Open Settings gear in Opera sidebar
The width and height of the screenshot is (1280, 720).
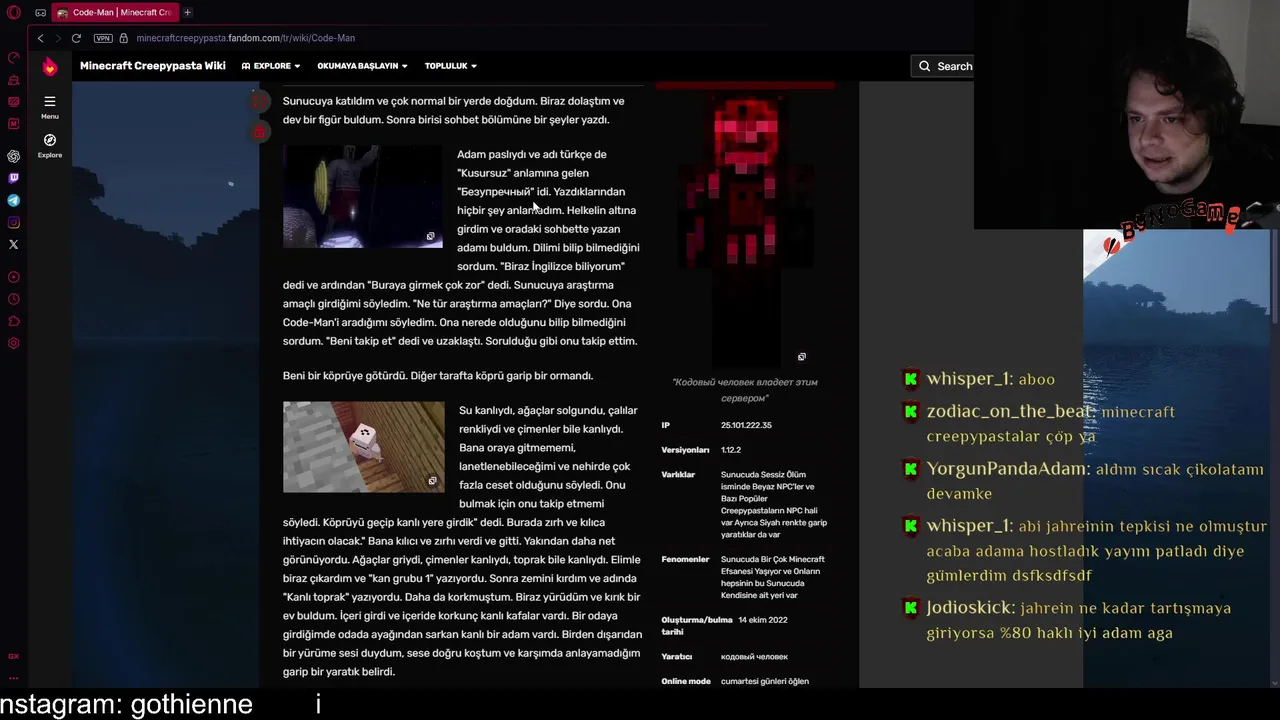click(13, 343)
